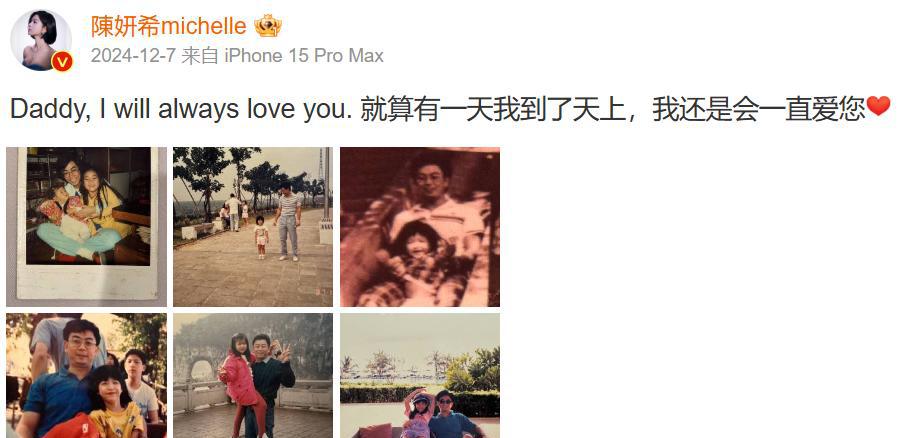Click the red heart emoji in post
Image resolution: width=912 pixels, height=438 pixels.
(x=878, y=106)
